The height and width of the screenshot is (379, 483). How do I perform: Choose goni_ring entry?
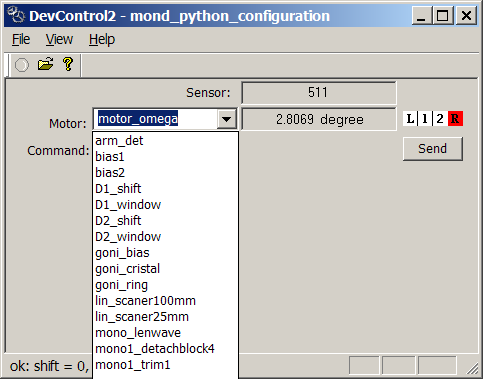pyautogui.click(x=165, y=285)
